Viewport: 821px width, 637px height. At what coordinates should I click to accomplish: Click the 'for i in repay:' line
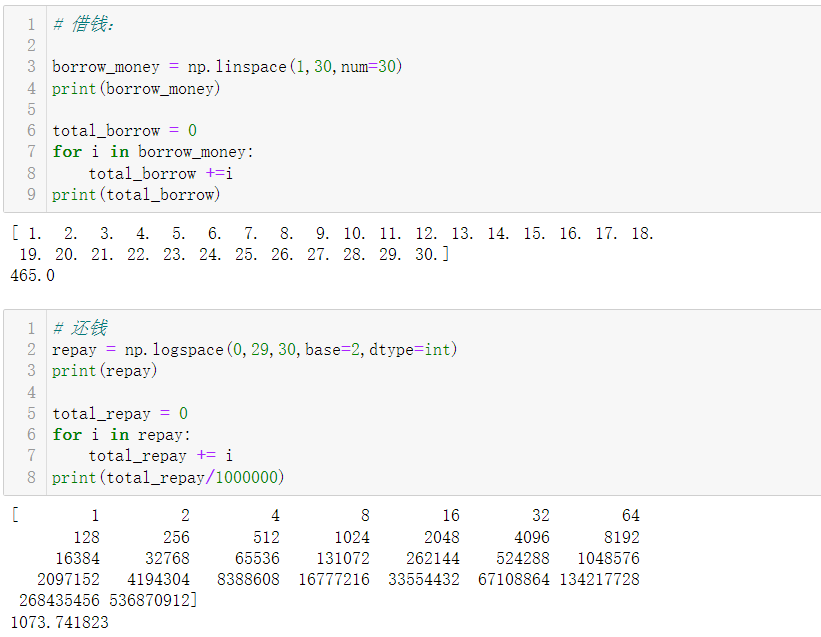tap(121, 434)
